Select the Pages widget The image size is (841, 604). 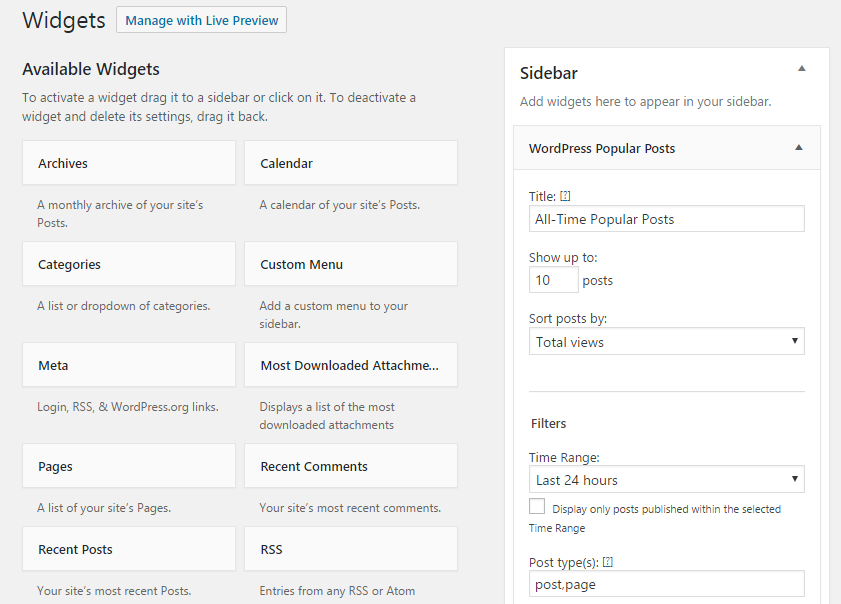129,466
